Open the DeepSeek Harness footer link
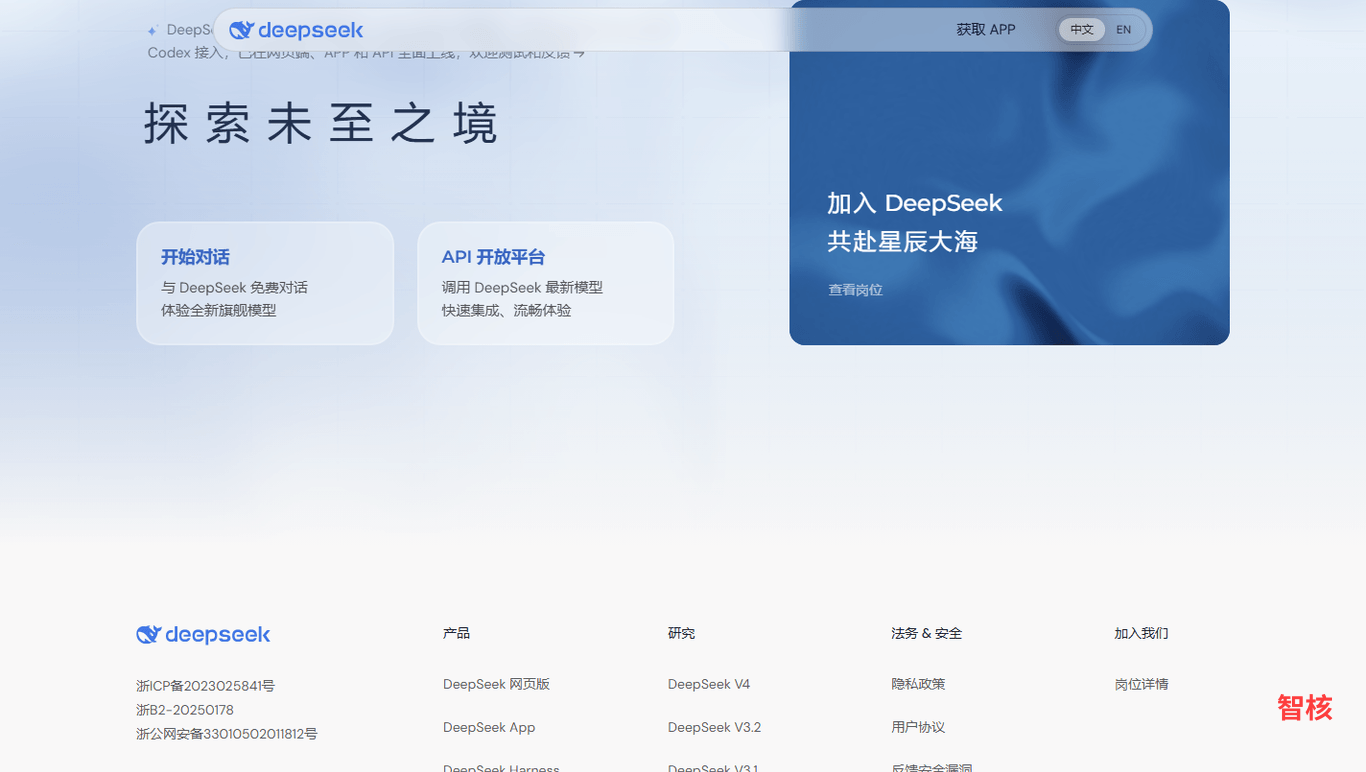The height and width of the screenshot is (772, 1366). (501, 767)
